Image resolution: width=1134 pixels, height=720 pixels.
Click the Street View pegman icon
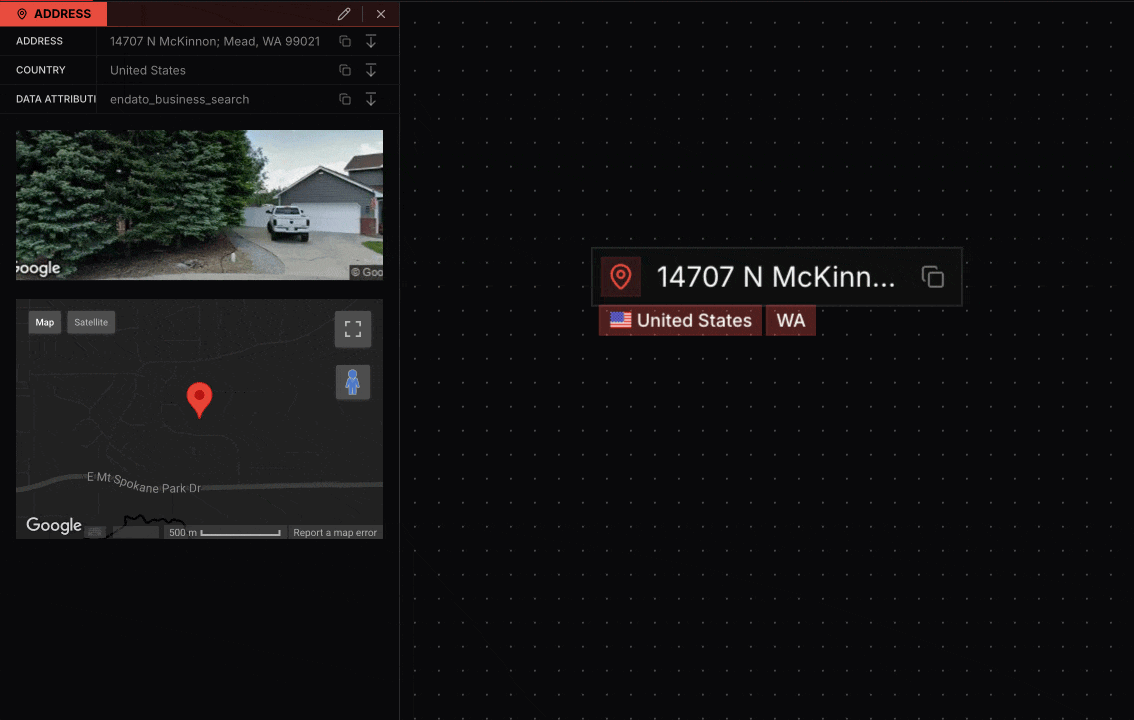(353, 382)
